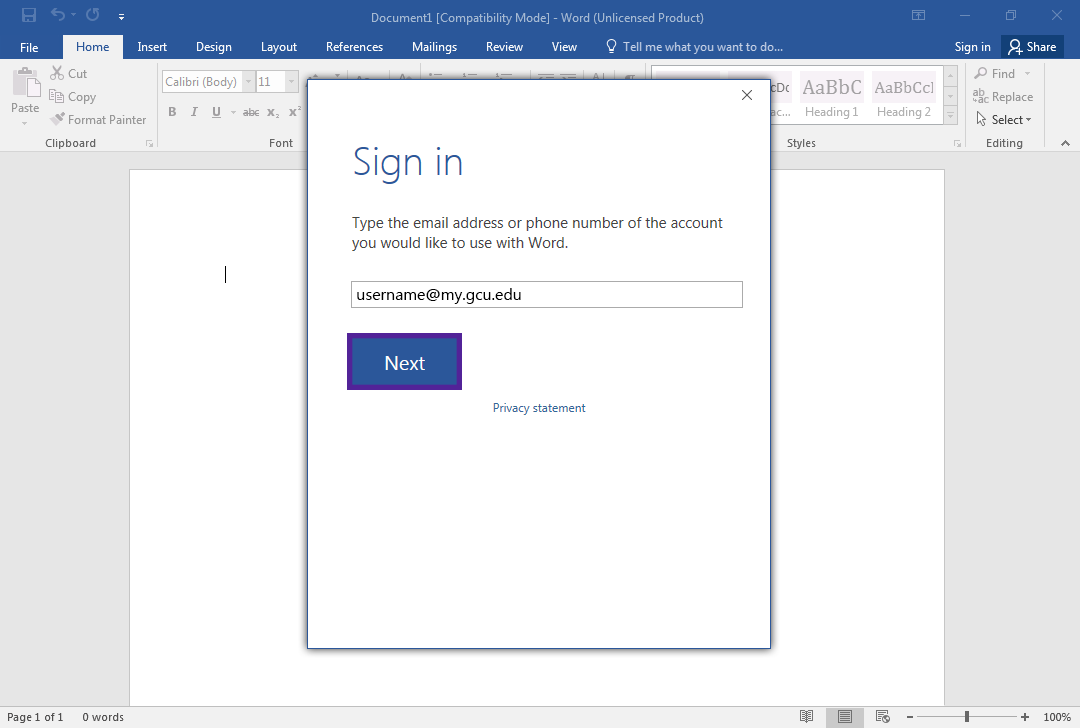Open Styles pane dialog launcher
The image size is (1080, 728).
[x=957, y=143]
